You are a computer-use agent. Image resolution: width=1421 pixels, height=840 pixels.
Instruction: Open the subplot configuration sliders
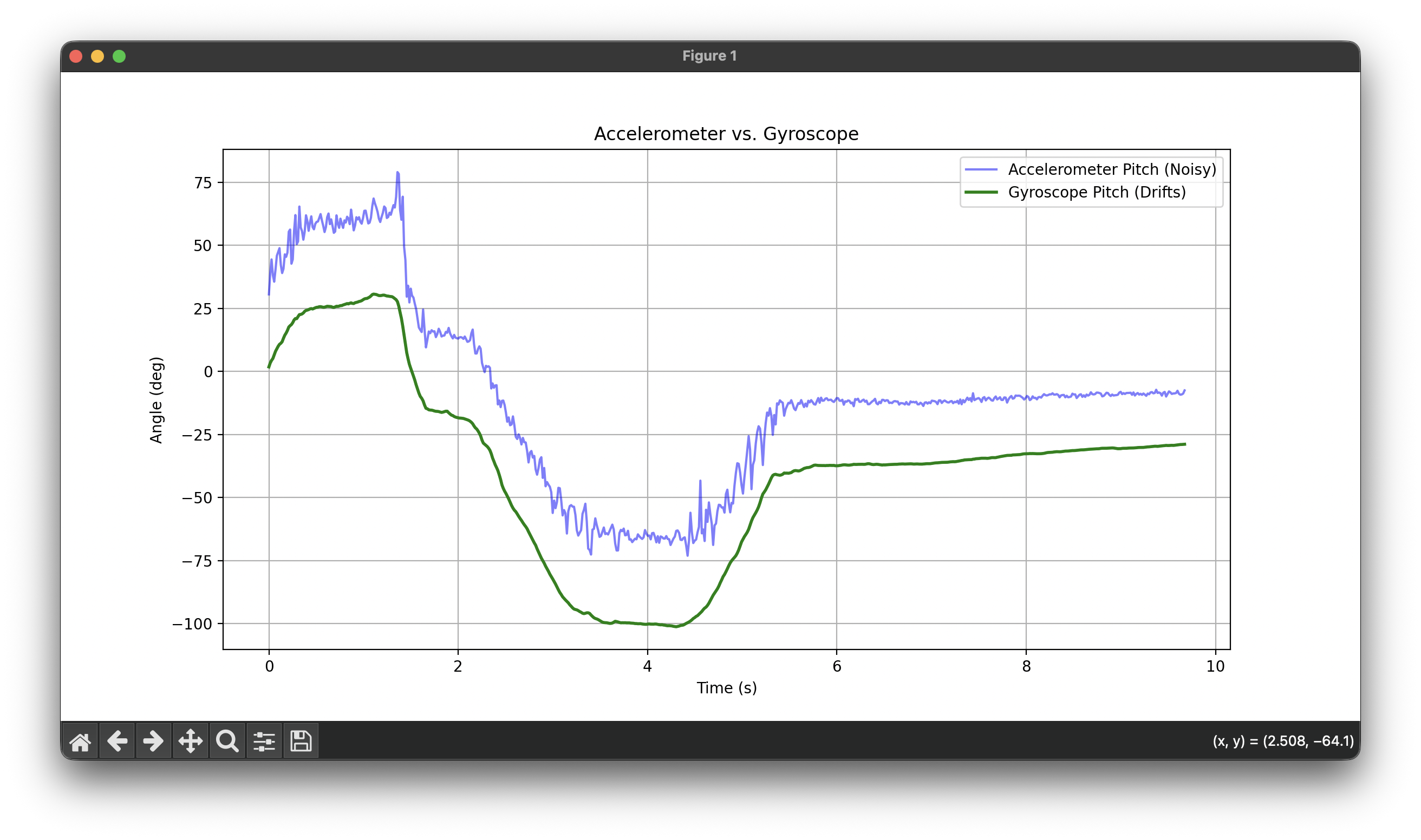[x=264, y=740]
